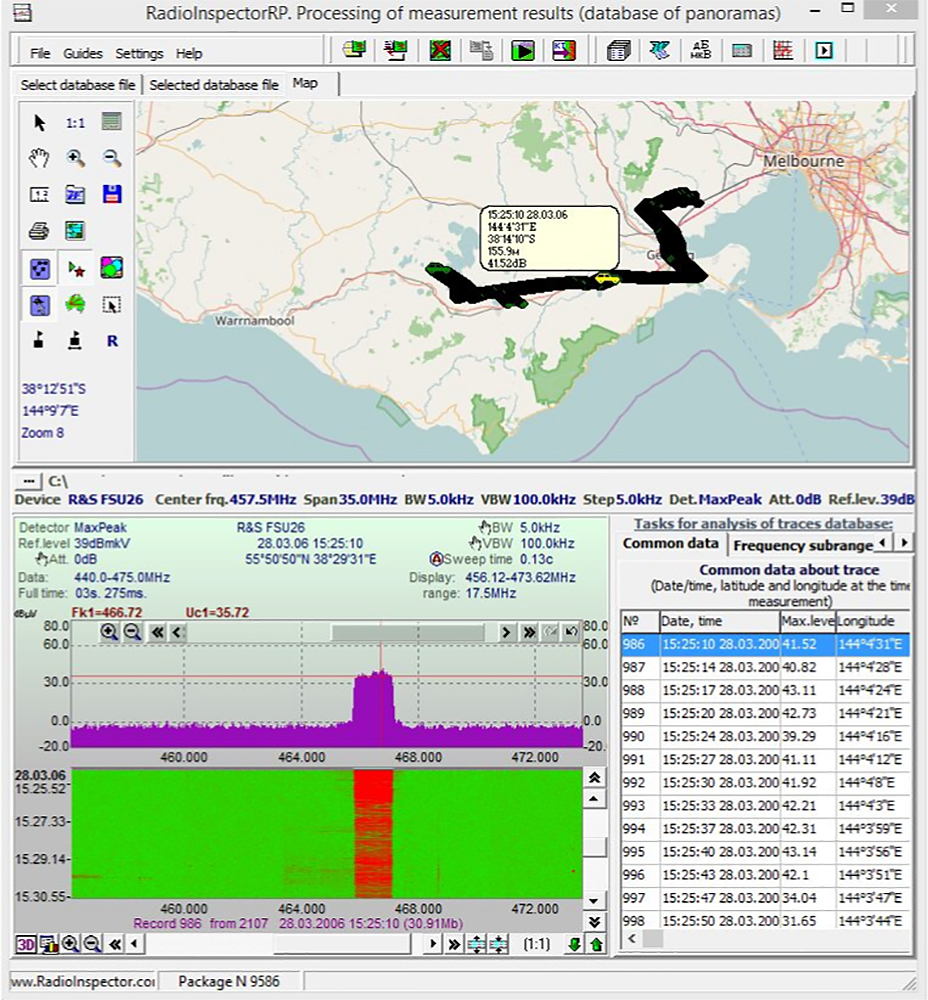Toggle the route marker display mode
The height and width of the screenshot is (1000, 928).
(75, 266)
